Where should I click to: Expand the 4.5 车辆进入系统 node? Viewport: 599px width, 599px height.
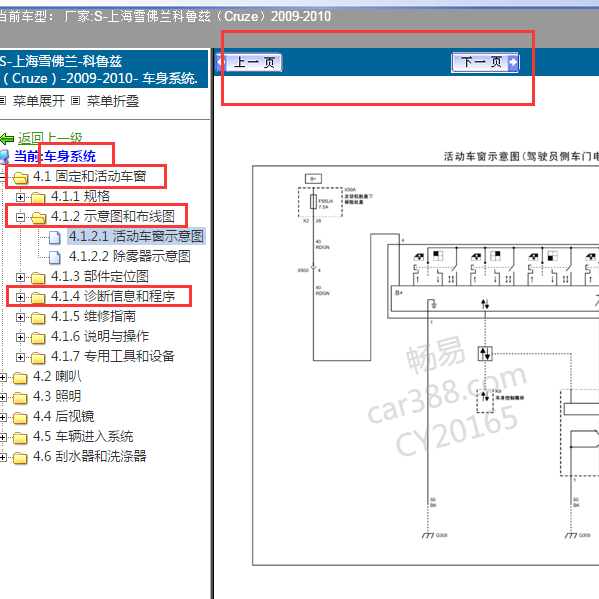[3, 437]
